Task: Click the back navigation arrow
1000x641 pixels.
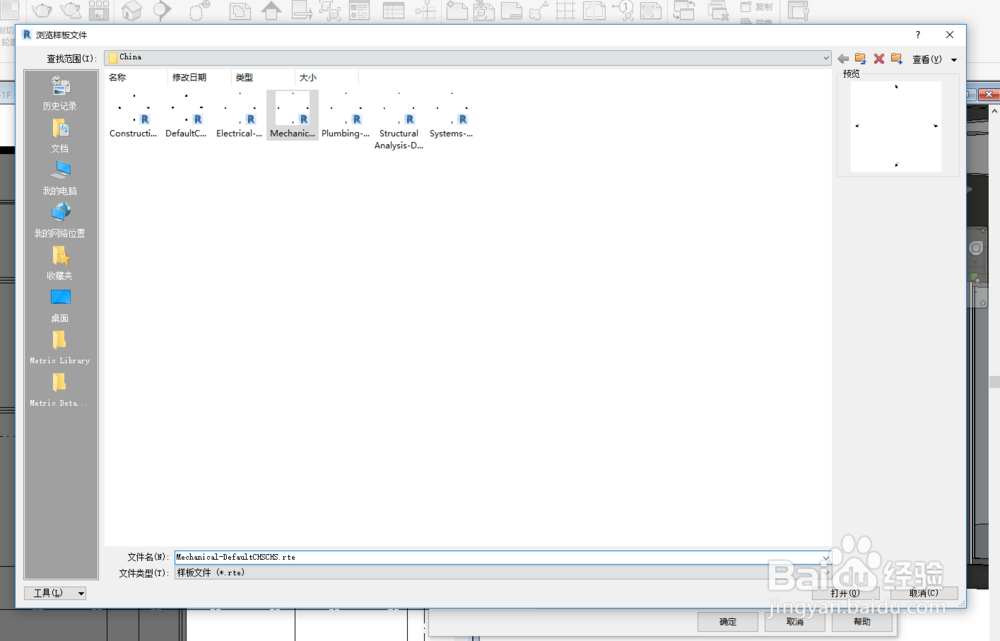Action: (842, 58)
